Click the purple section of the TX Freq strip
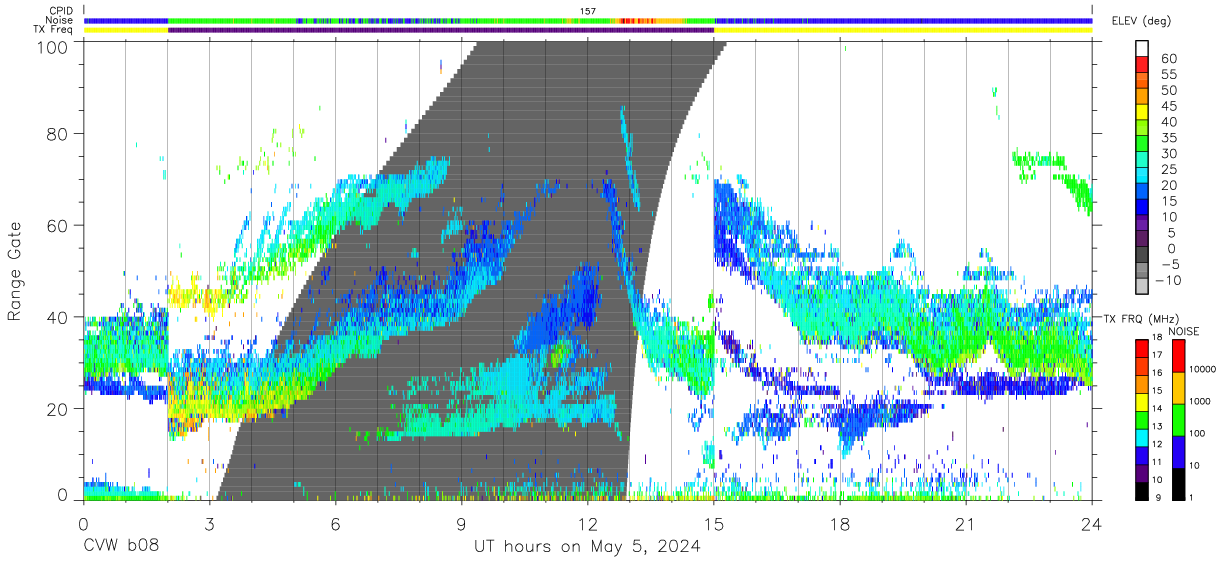Screen dimensions: 1228x567 pos(441,30)
